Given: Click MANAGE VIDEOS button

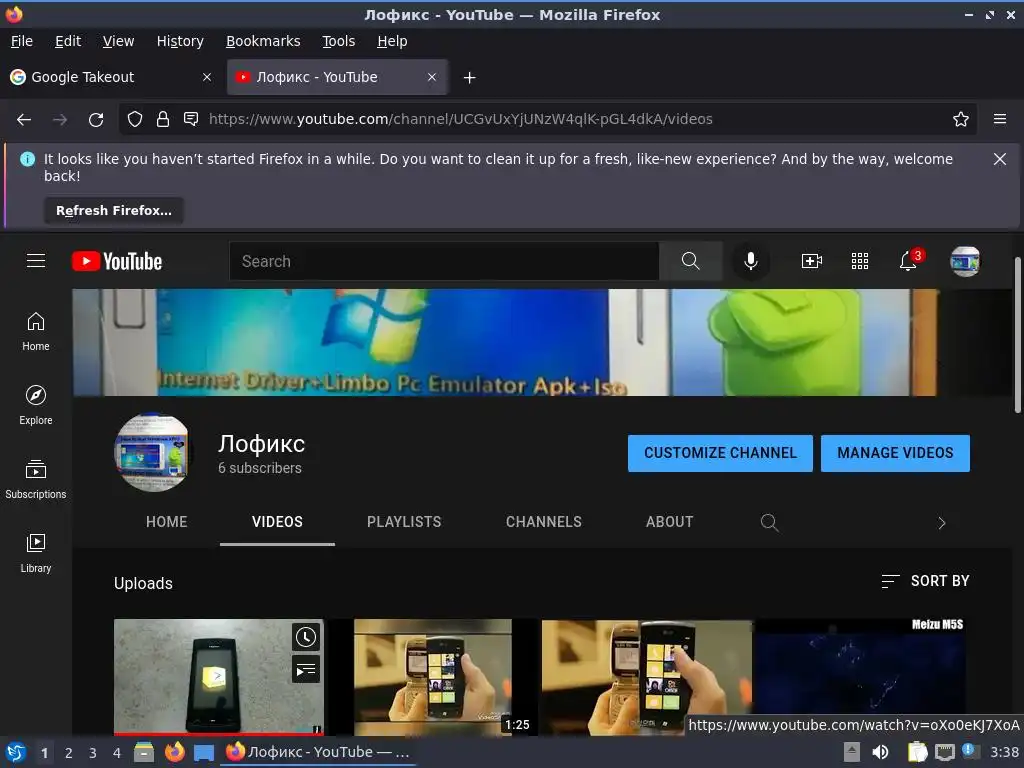Looking at the screenshot, I should [x=895, y=453].
